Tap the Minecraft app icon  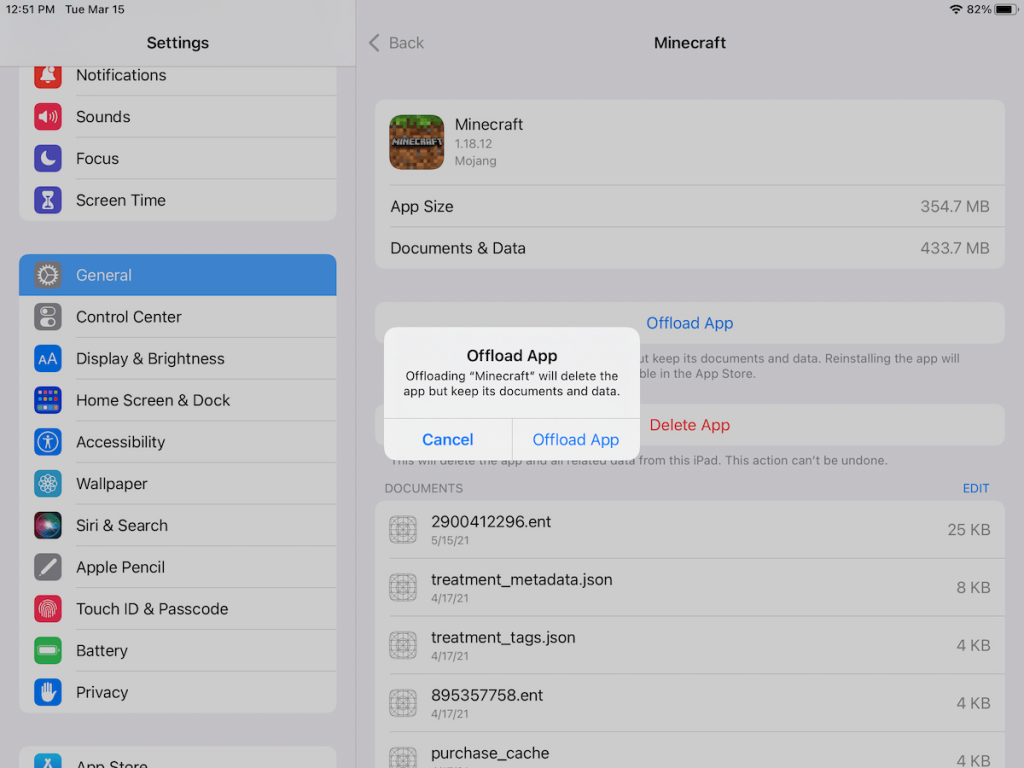[x=417, y=142]
